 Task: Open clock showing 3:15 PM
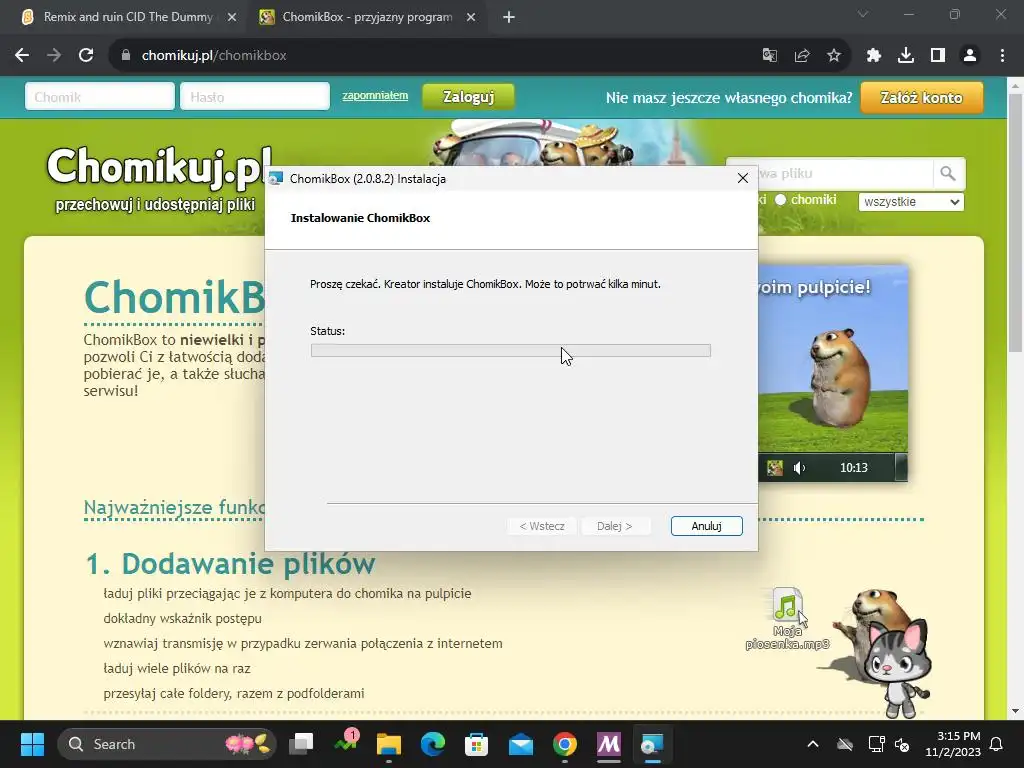(953, 744)
